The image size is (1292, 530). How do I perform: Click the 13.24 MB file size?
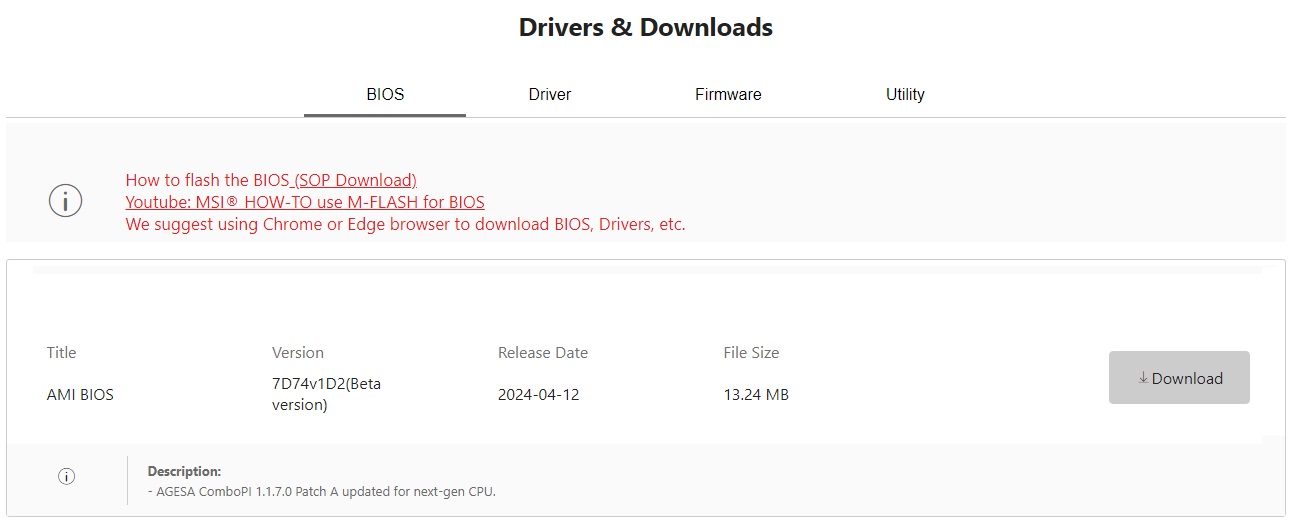[756, 395]
